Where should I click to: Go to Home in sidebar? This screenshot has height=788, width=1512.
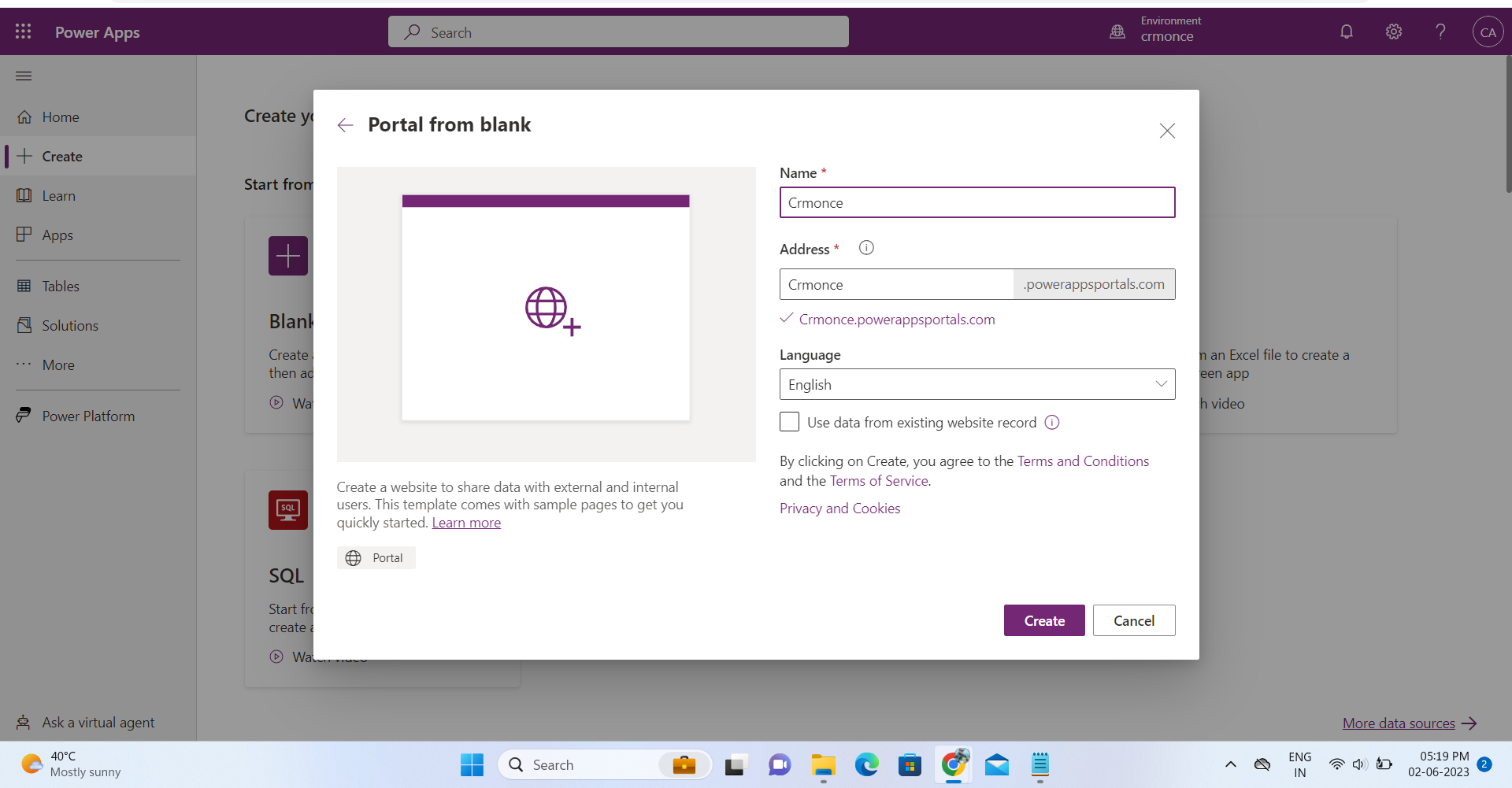coord(98,117)
